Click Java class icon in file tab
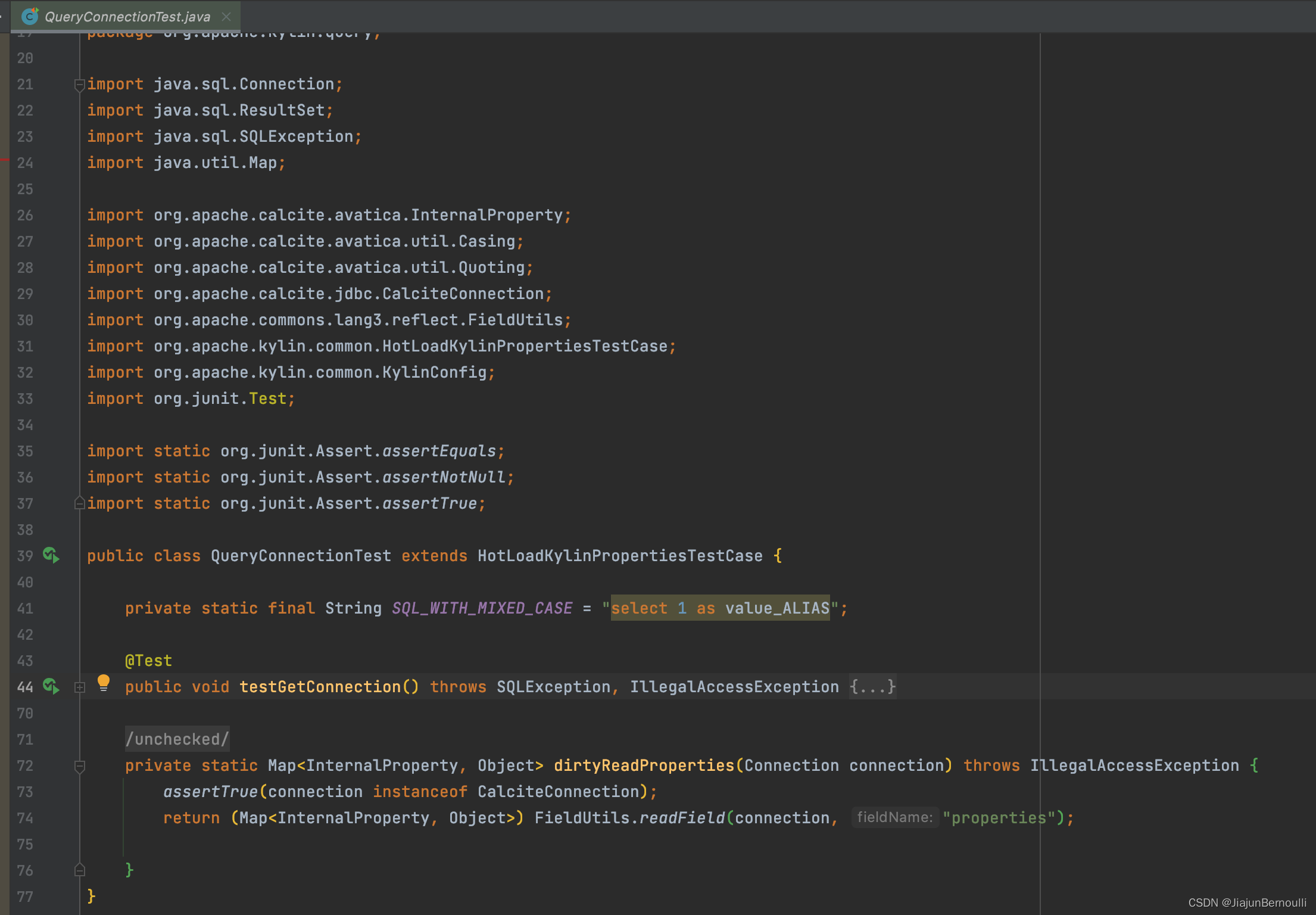The image size is (1316, 915). click(x=30, y=16)
